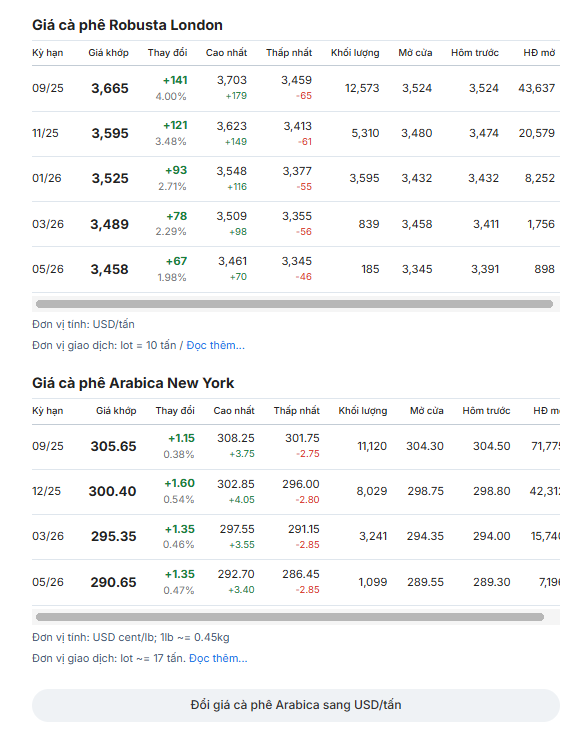Click Arabica volume 8,029
The image size is (585, 737).
(x=372, y=491)
